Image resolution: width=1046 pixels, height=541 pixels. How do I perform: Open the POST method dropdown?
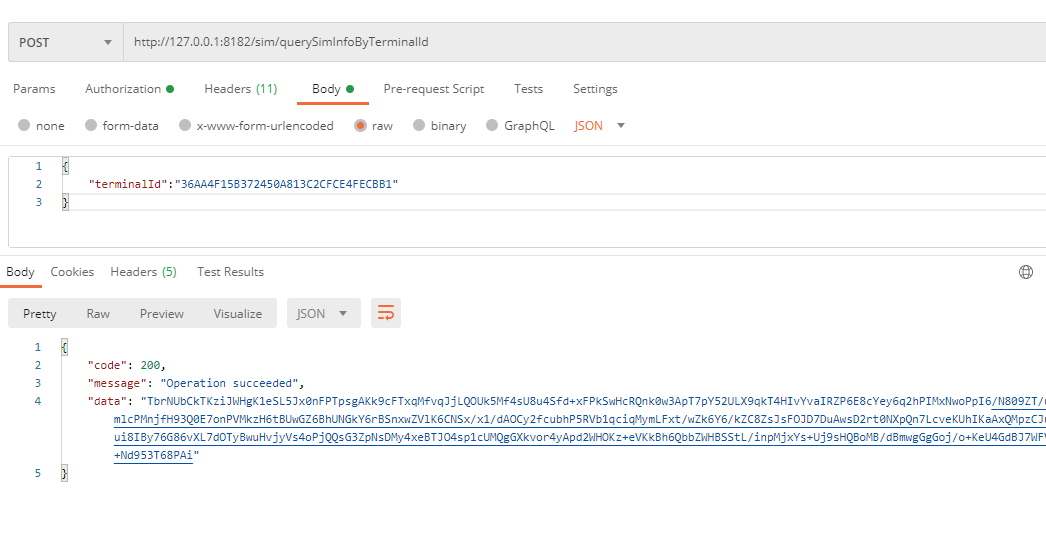[65, 42]
